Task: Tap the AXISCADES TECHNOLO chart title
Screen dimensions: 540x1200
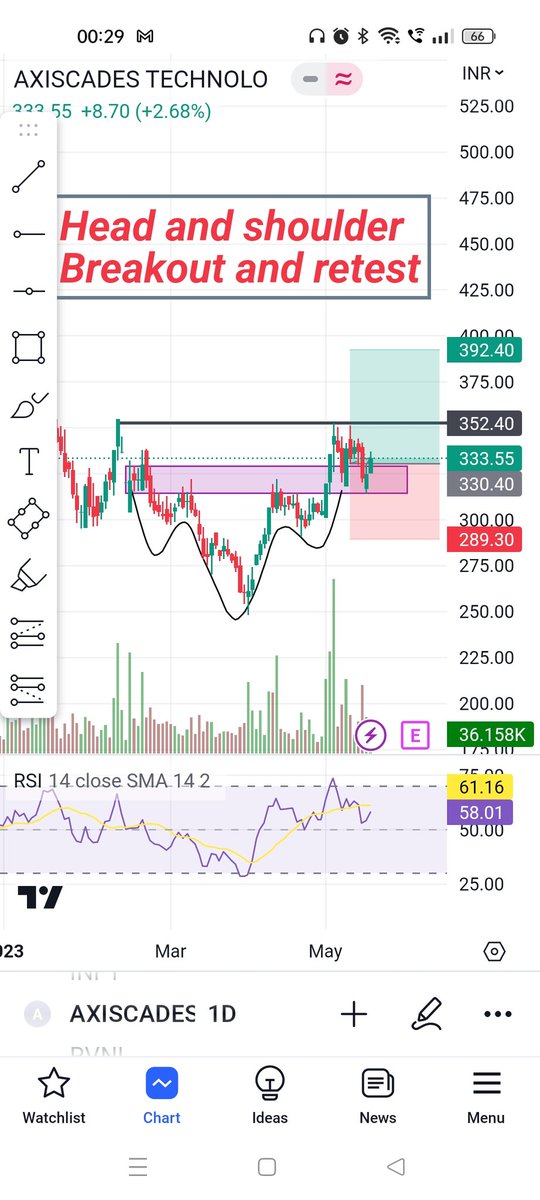Action: pos(141,79)
